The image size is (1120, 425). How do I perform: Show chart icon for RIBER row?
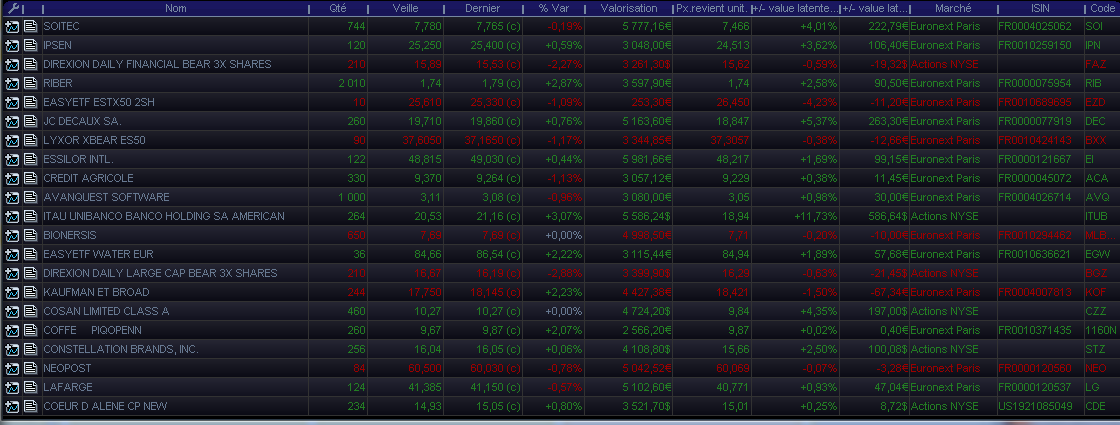tap(12, 83)
